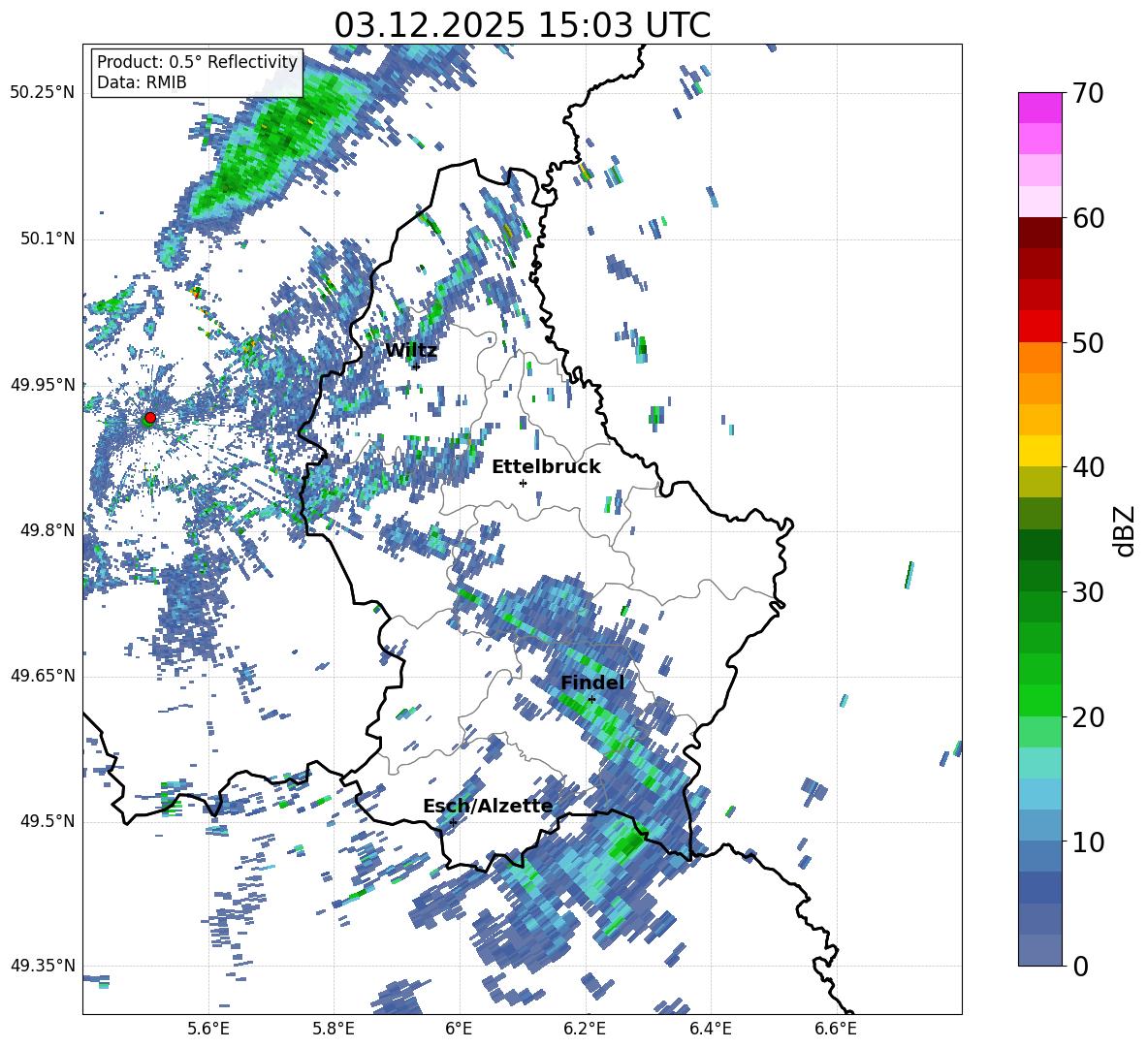Click the 50.1°N latitude label
This screenshot has height=1048, width=1148.
(x=48, y=239)
